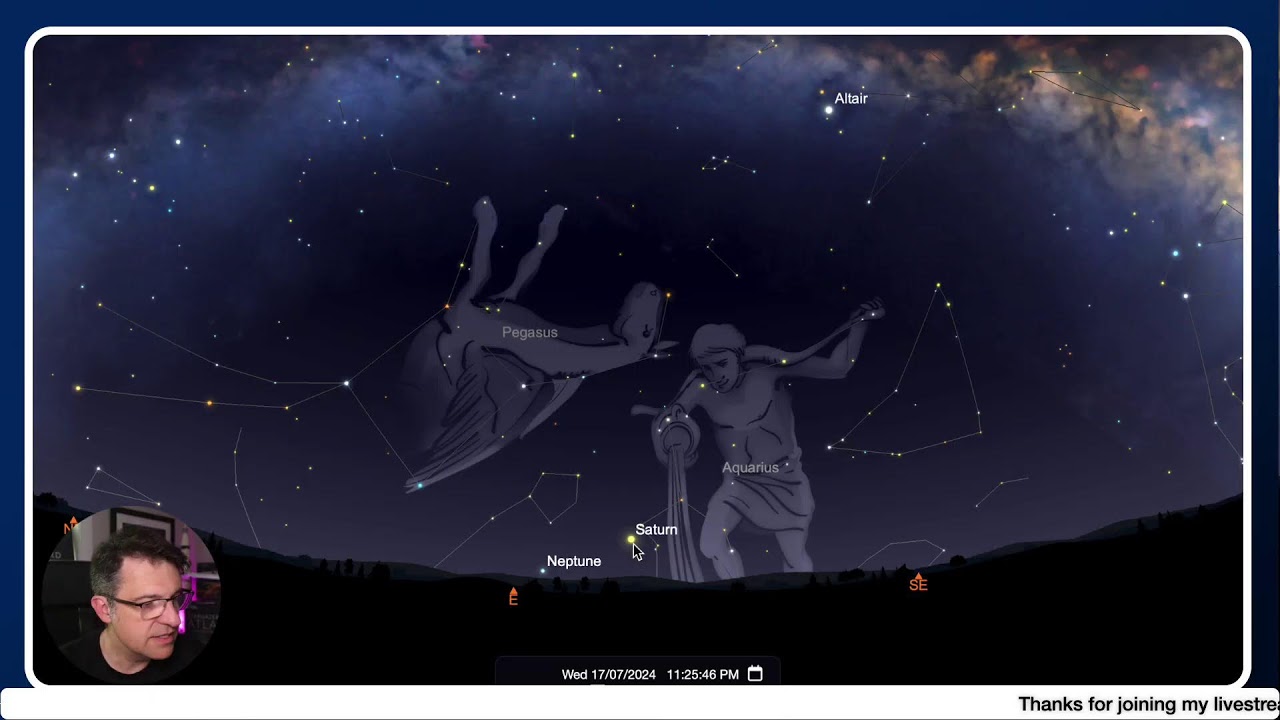Viewport: 1280px width, 720px height.
Task: Select the Altair star label
Action: tap(851, 98)
